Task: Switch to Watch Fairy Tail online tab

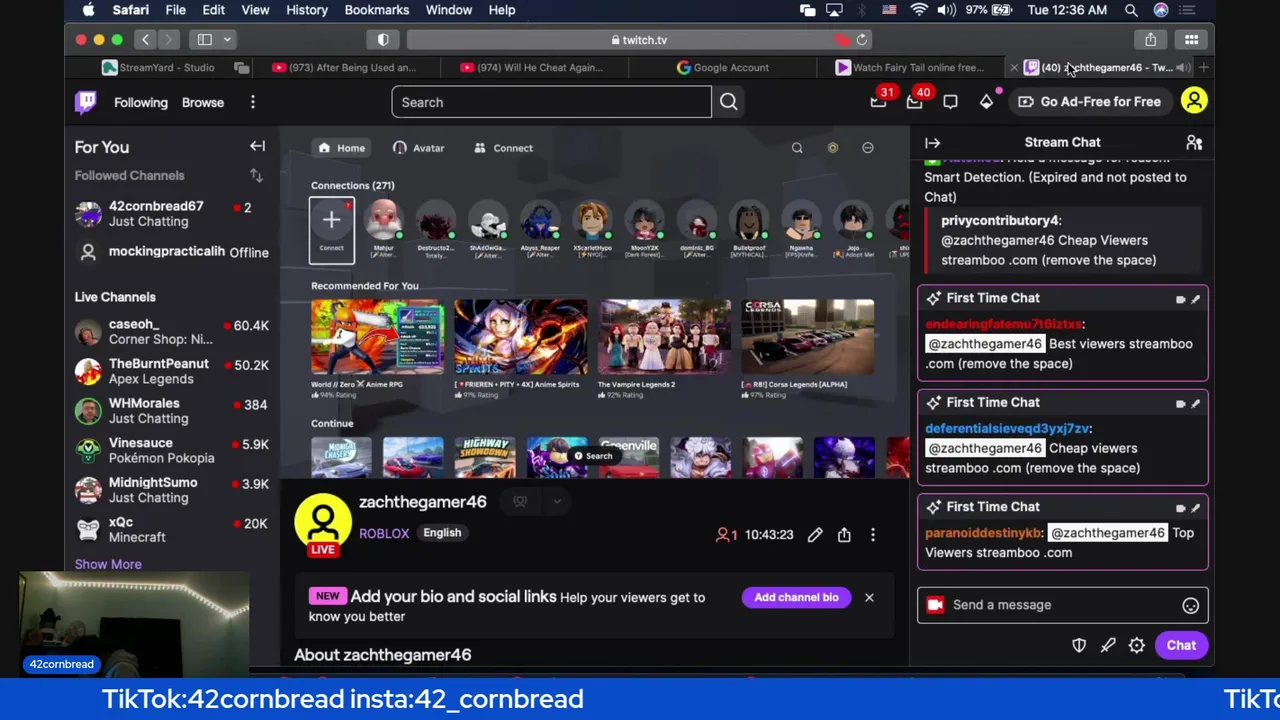Action: 910,68
